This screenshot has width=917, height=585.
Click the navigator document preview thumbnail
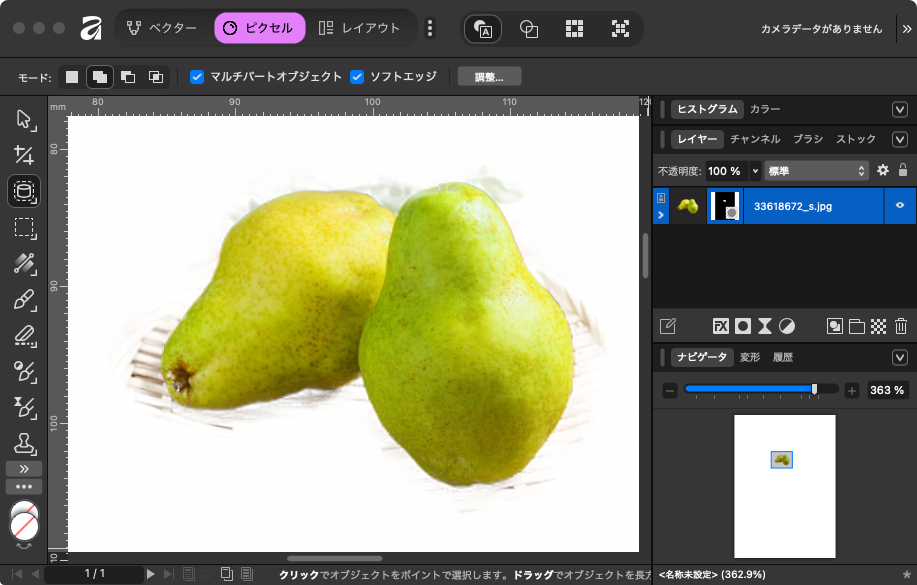pos(784,486)
